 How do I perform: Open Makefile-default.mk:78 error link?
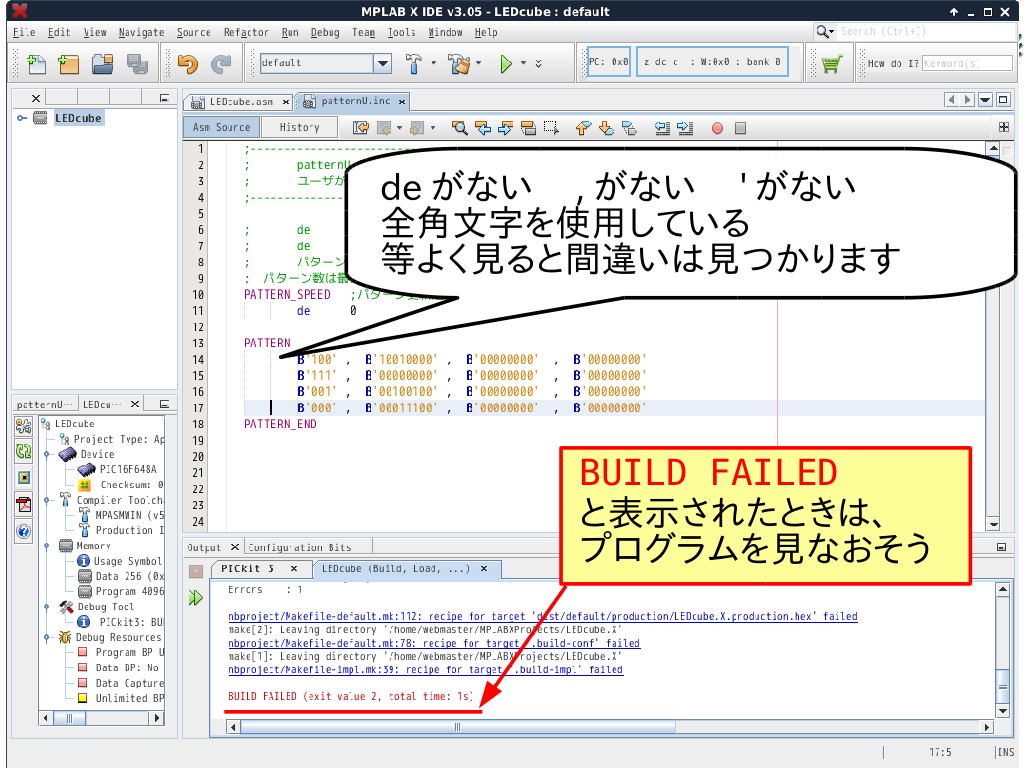click(x=434, y=643)
